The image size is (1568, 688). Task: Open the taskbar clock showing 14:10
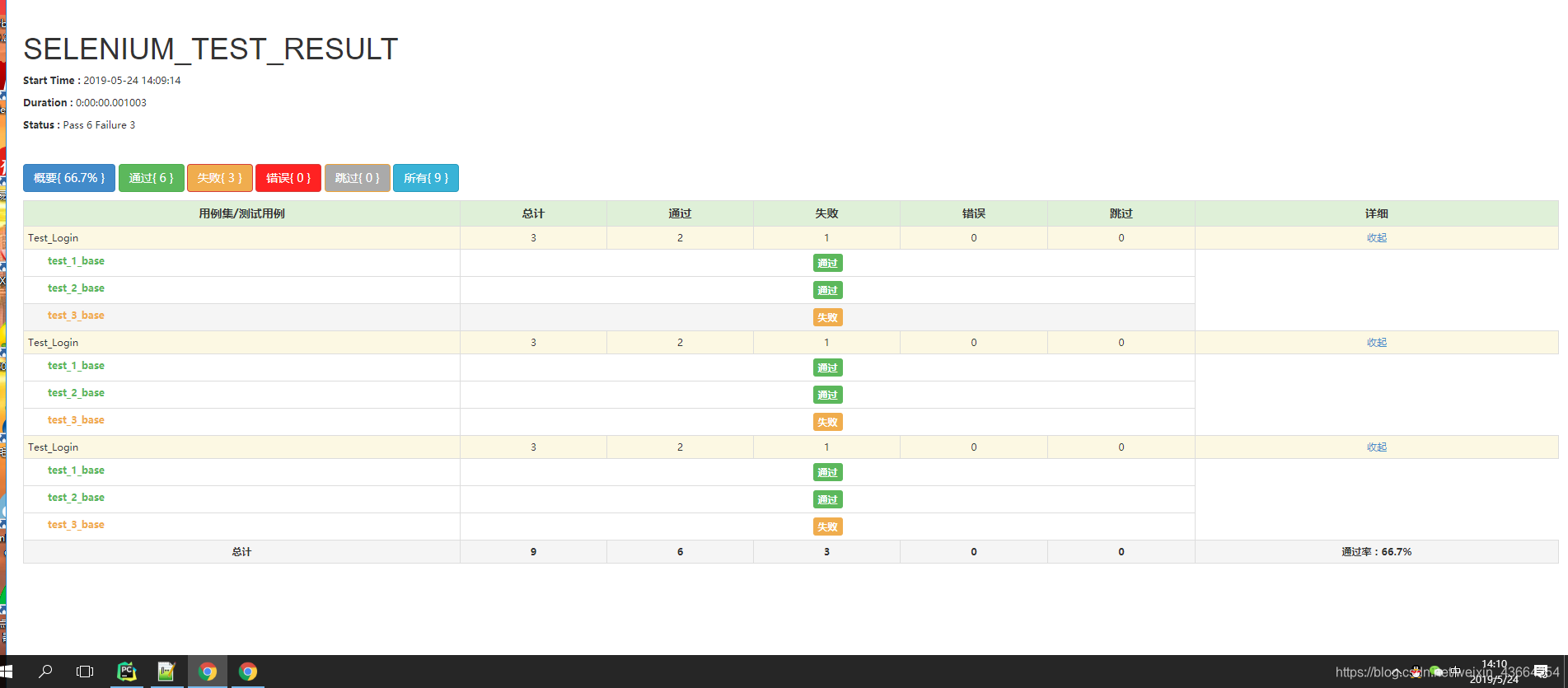1494,672
